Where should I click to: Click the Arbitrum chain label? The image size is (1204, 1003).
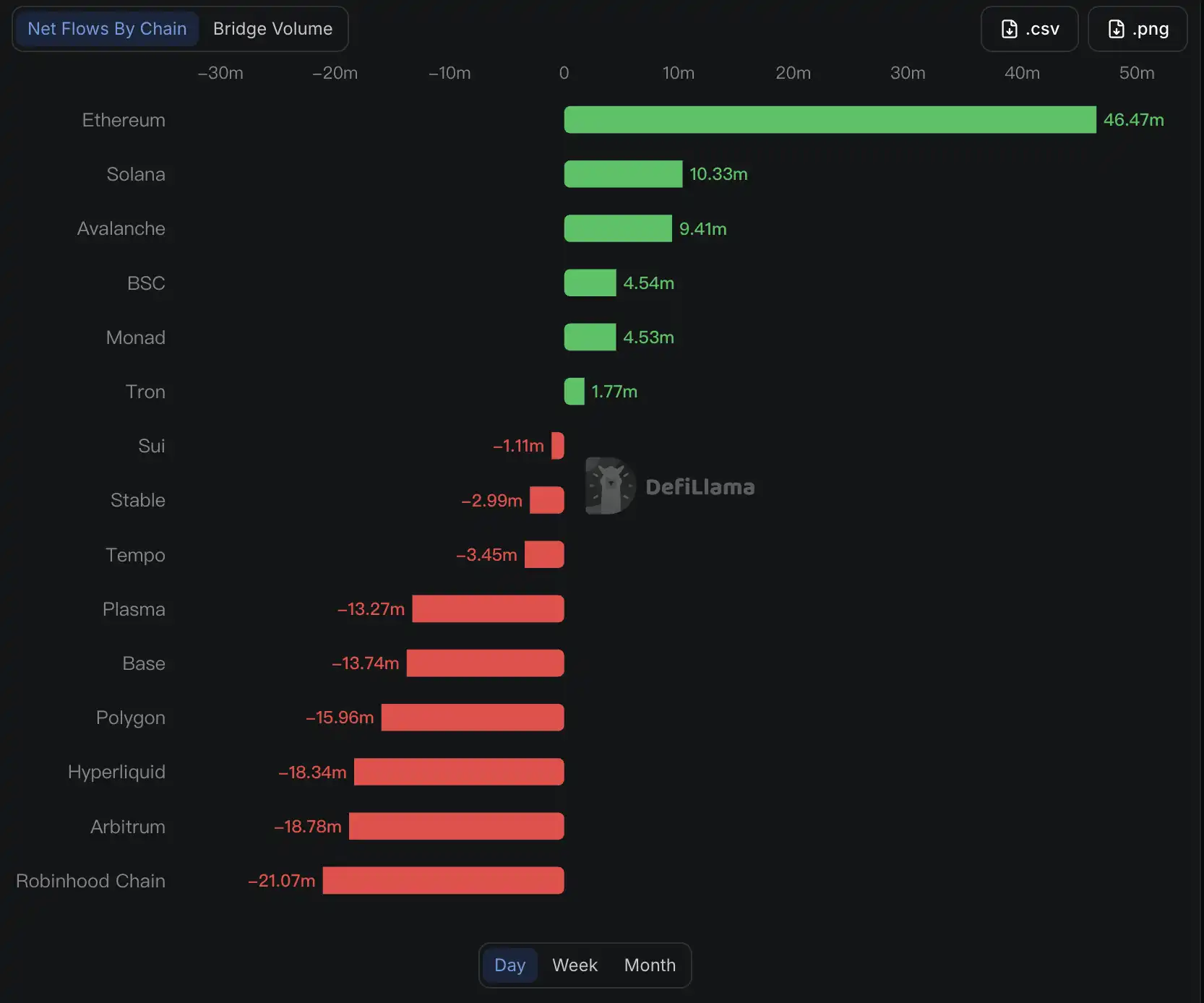pos(128,827)
